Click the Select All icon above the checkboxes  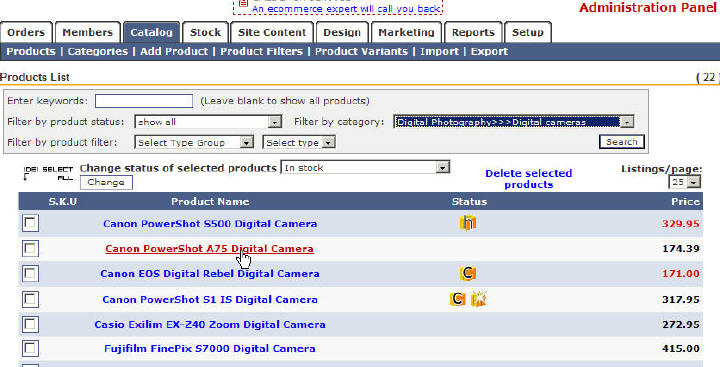(58, 173)
